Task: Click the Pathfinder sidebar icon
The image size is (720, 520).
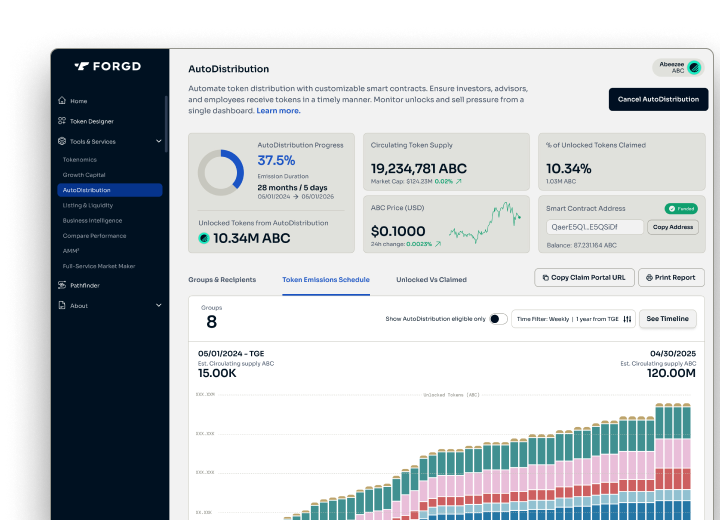Action: pos(62,285)
